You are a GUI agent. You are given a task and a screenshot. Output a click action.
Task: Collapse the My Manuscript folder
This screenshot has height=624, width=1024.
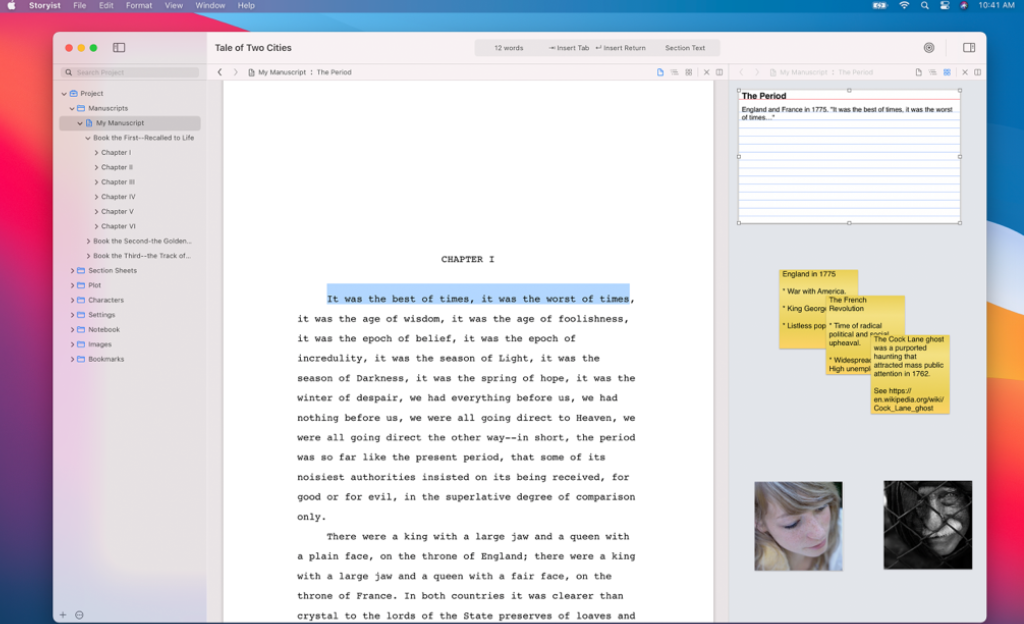click(x=81, y=123)
